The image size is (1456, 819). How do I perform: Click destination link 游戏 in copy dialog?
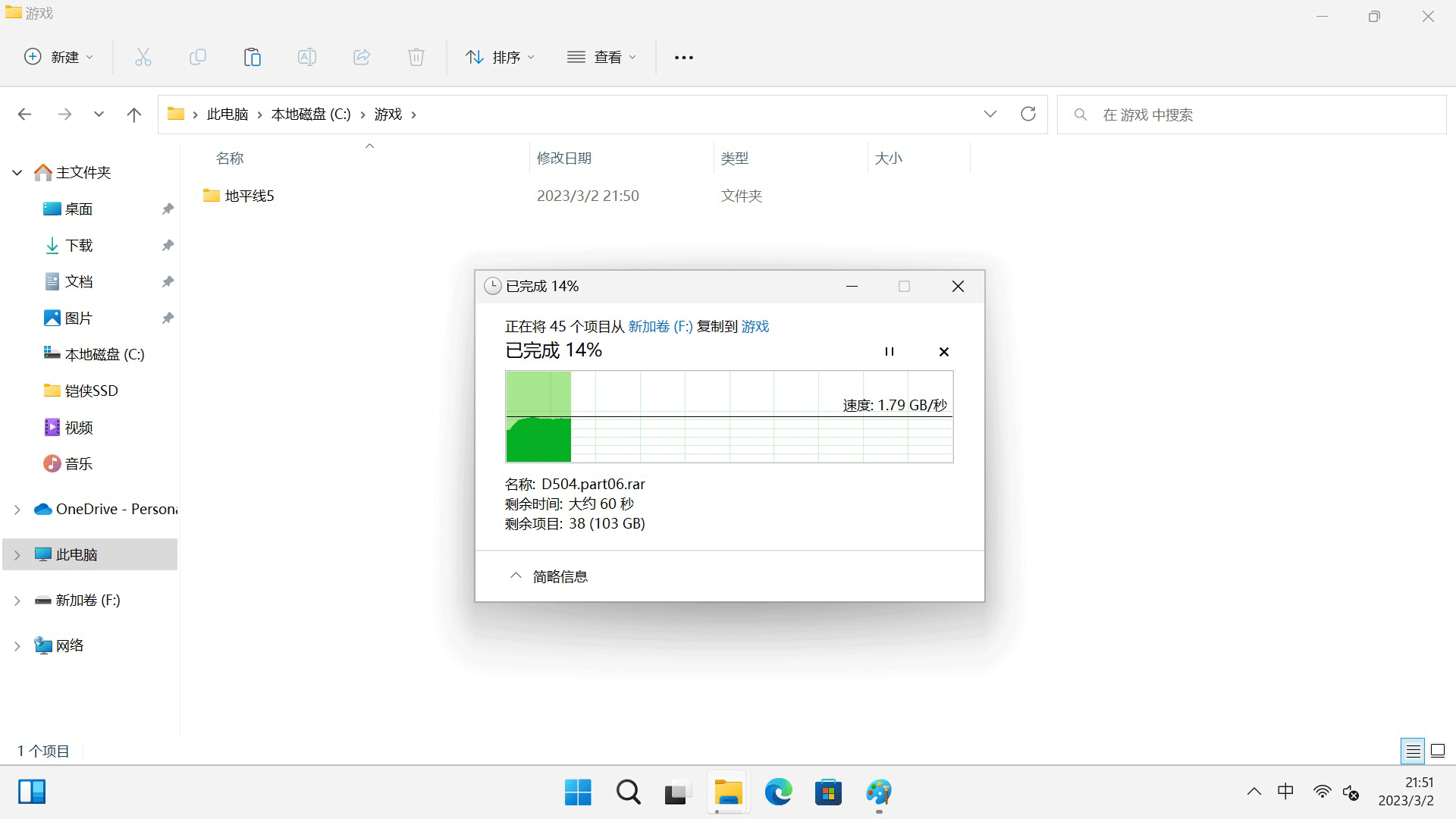tap(755, 327)
